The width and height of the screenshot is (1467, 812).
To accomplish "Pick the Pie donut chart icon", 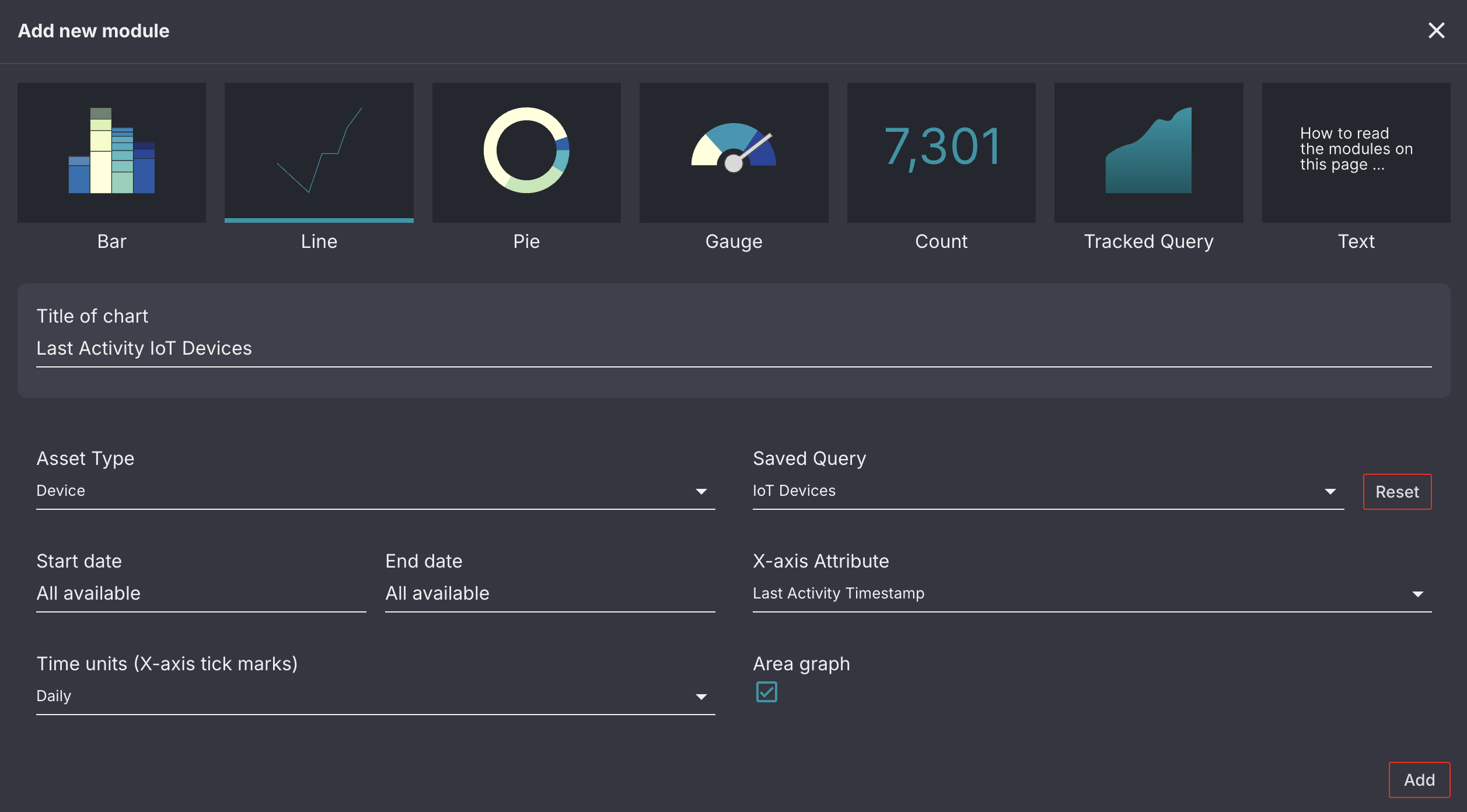I will 526,152.
